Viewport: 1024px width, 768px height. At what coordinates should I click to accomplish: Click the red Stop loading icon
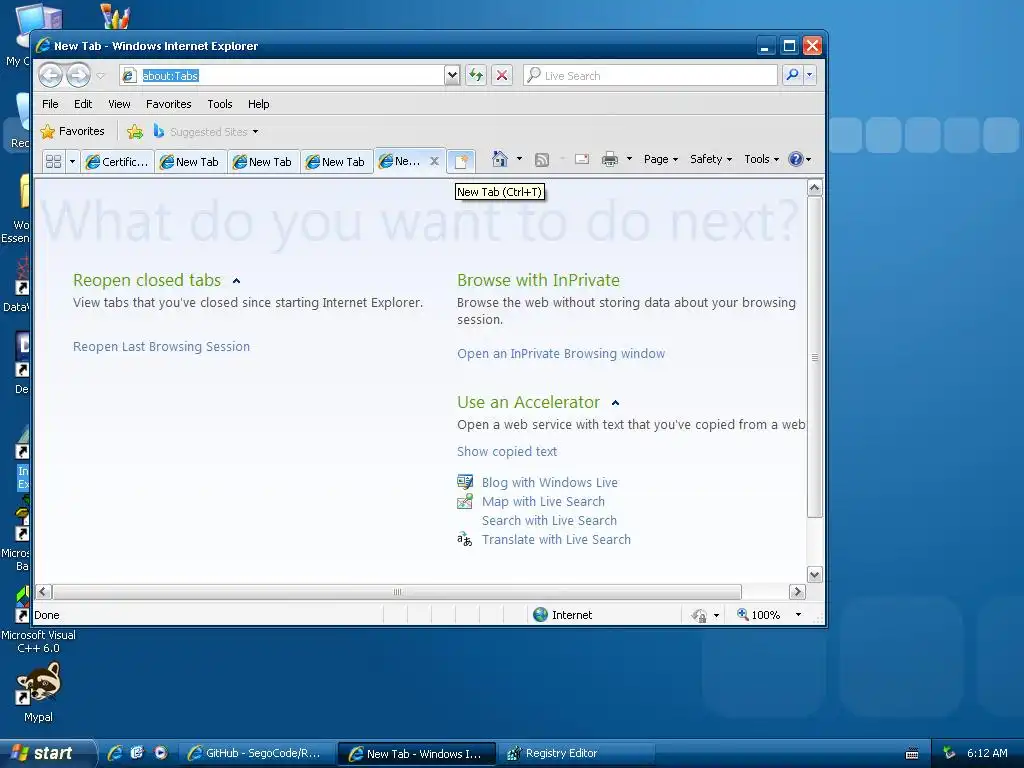coord(502,76)
